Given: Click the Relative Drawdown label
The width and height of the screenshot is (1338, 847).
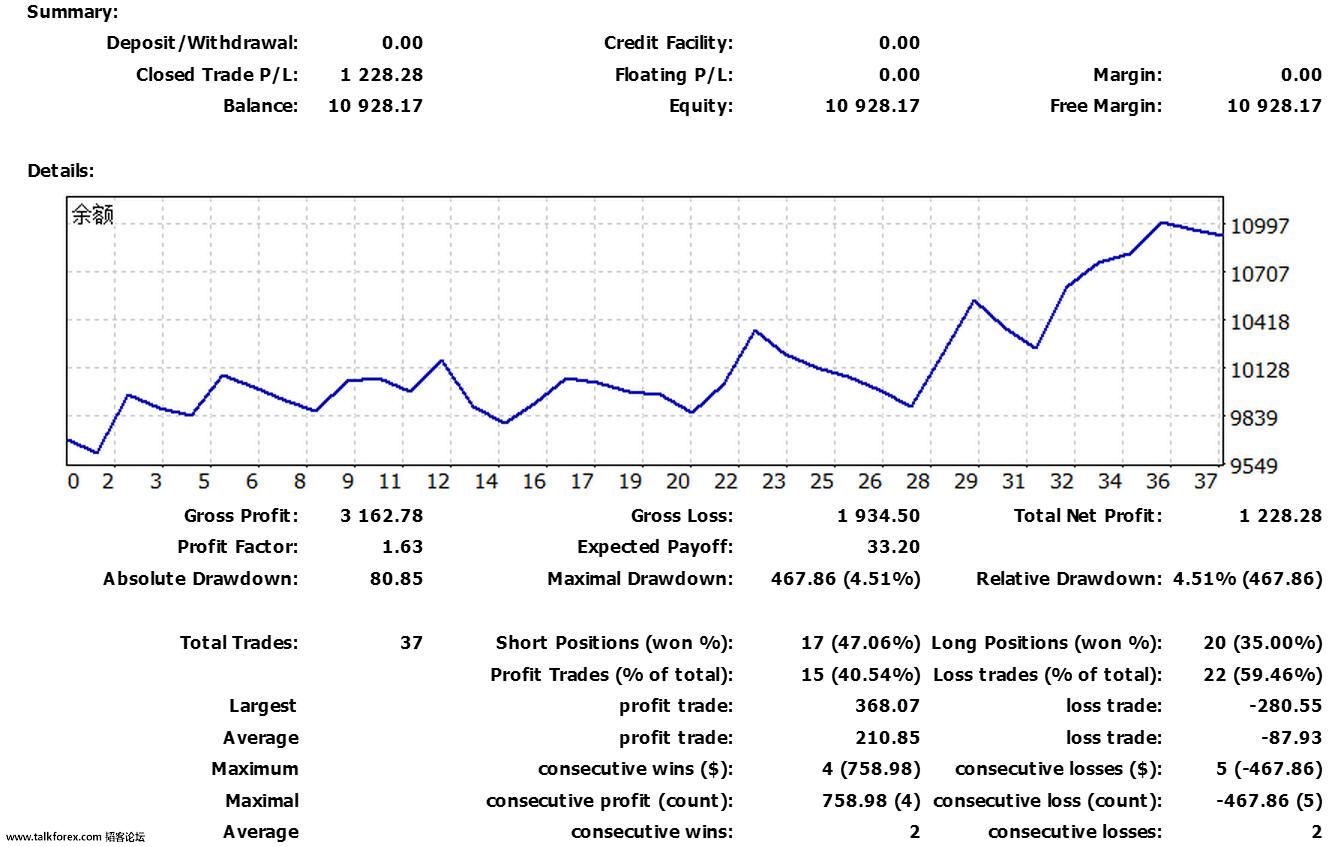Looking at the screenshot, I should tap(1069, 579).
